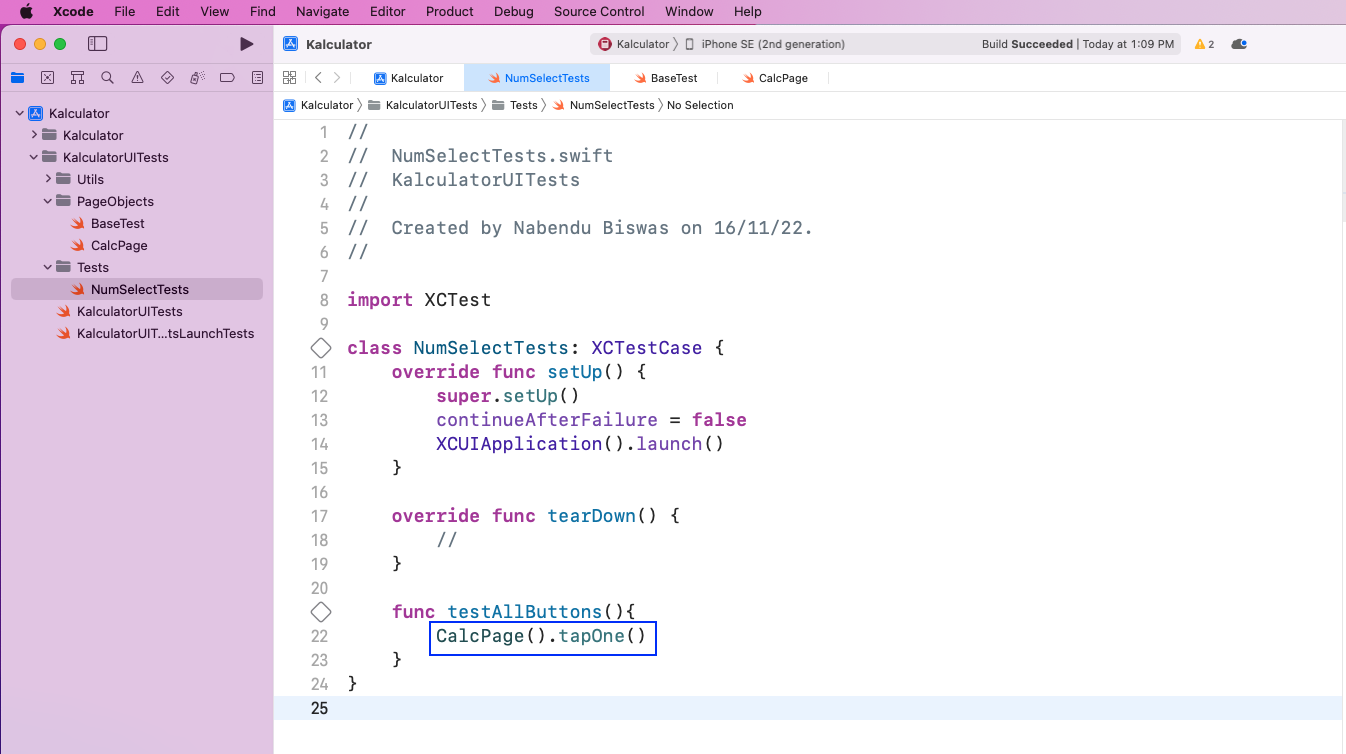Open the related items grid menu
1346x754 pixels.
click(289, 78)
